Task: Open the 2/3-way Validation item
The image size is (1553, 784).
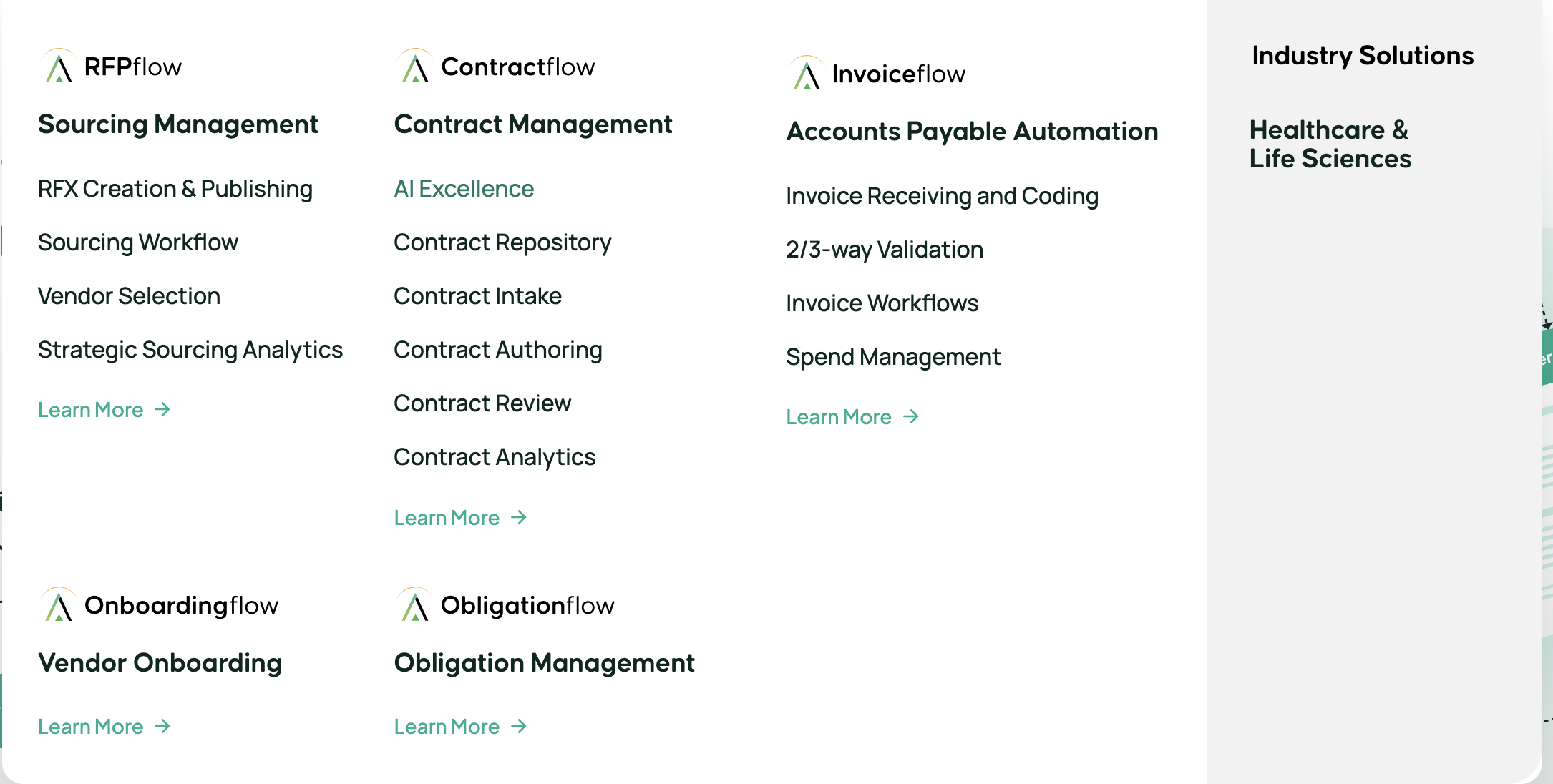Action: pos(885,250)
